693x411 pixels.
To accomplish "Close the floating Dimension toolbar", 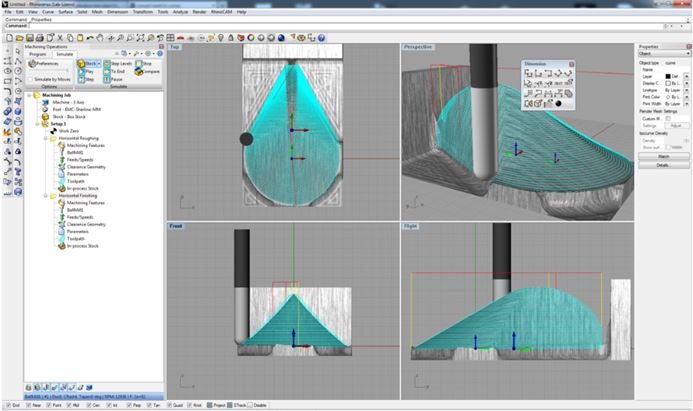I will [572, 63].
